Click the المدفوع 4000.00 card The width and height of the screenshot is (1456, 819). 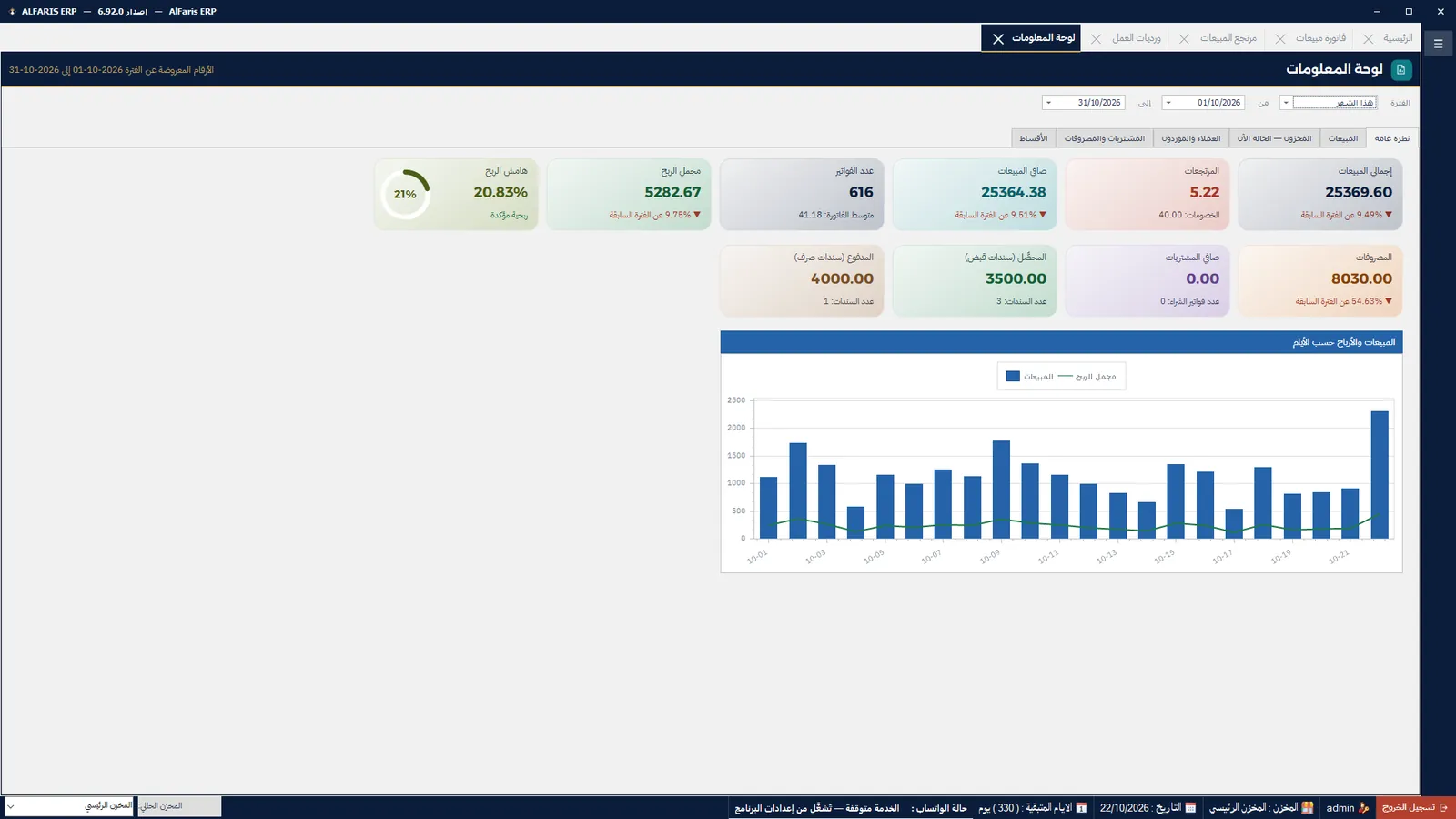(802, 280)
